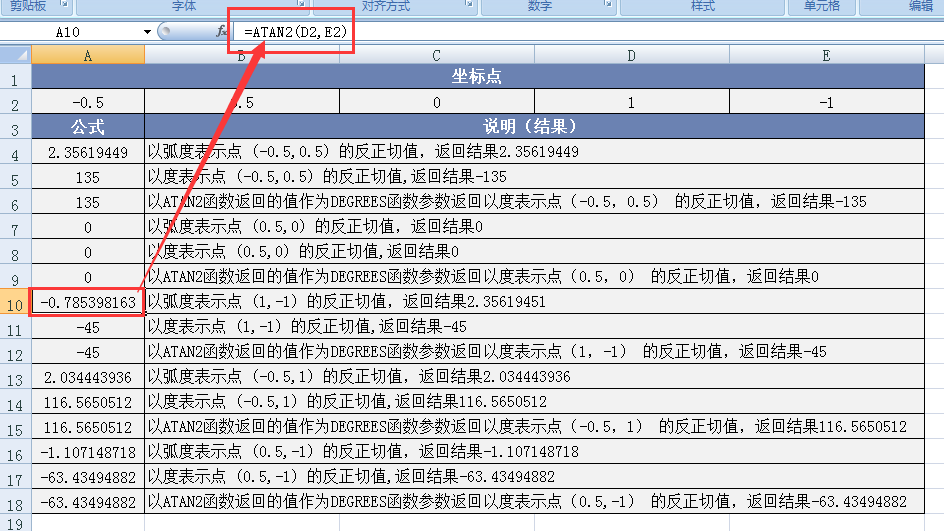Screen dimensions: 944x531
Task: Select cell D2 containing 1
Action: 632,102
